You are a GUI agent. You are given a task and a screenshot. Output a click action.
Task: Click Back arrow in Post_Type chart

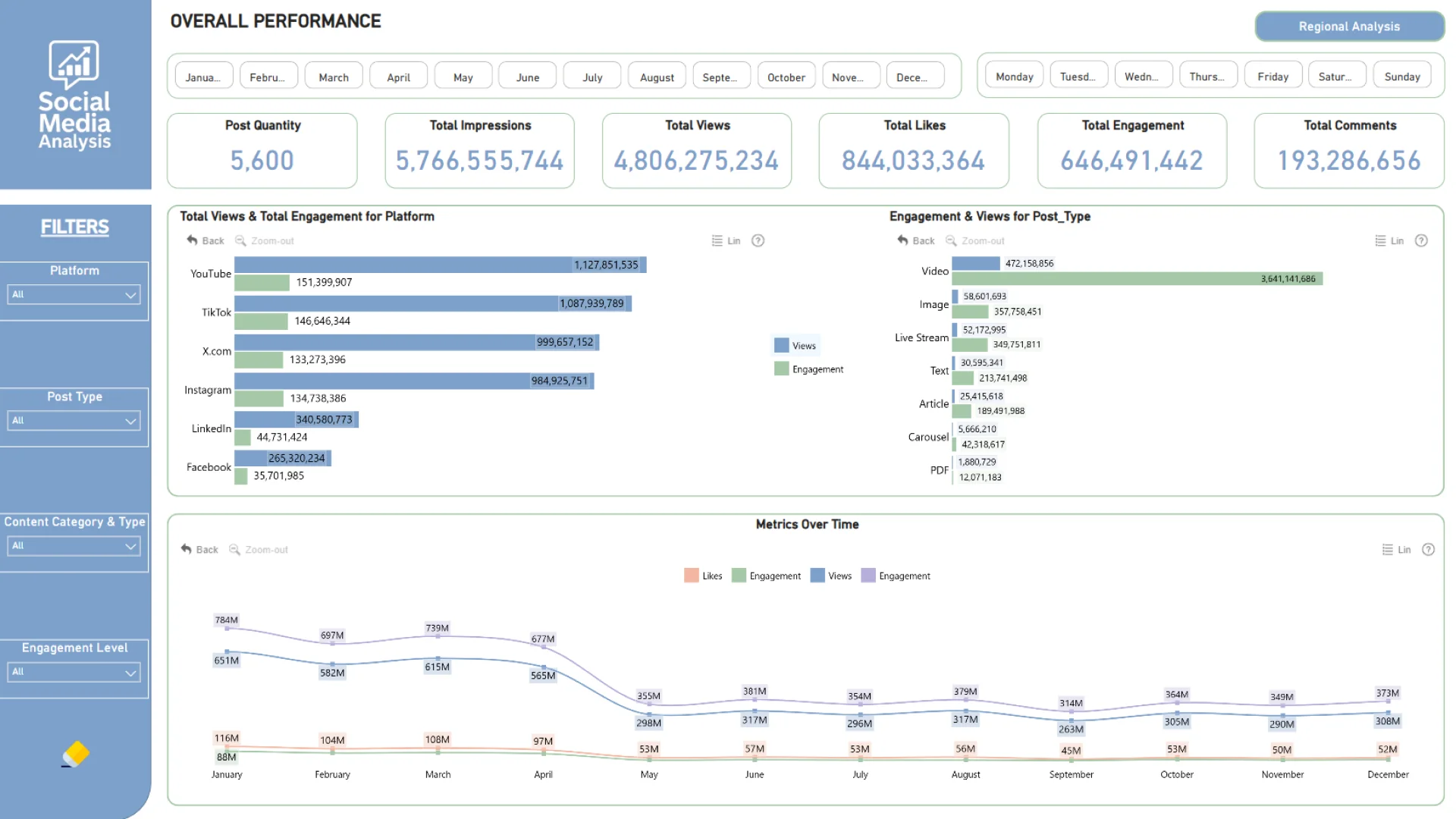point(902,240)
